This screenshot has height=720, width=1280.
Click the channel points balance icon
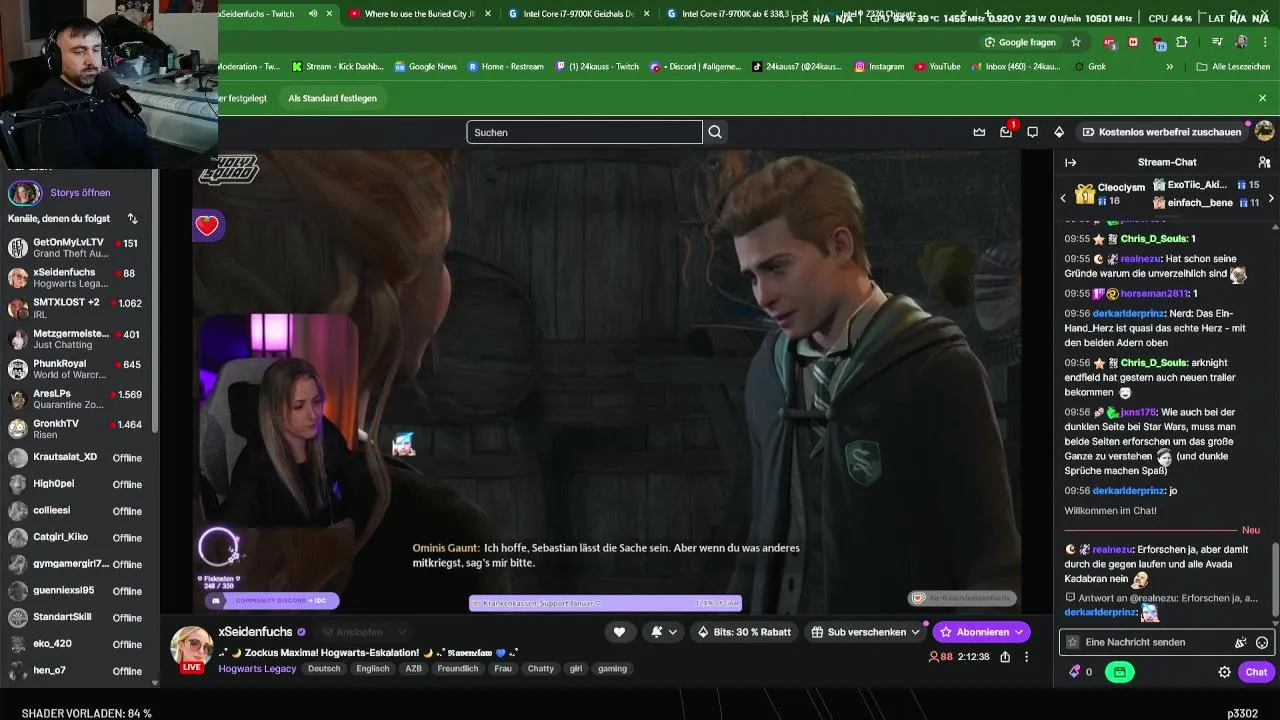[1075, 672]
